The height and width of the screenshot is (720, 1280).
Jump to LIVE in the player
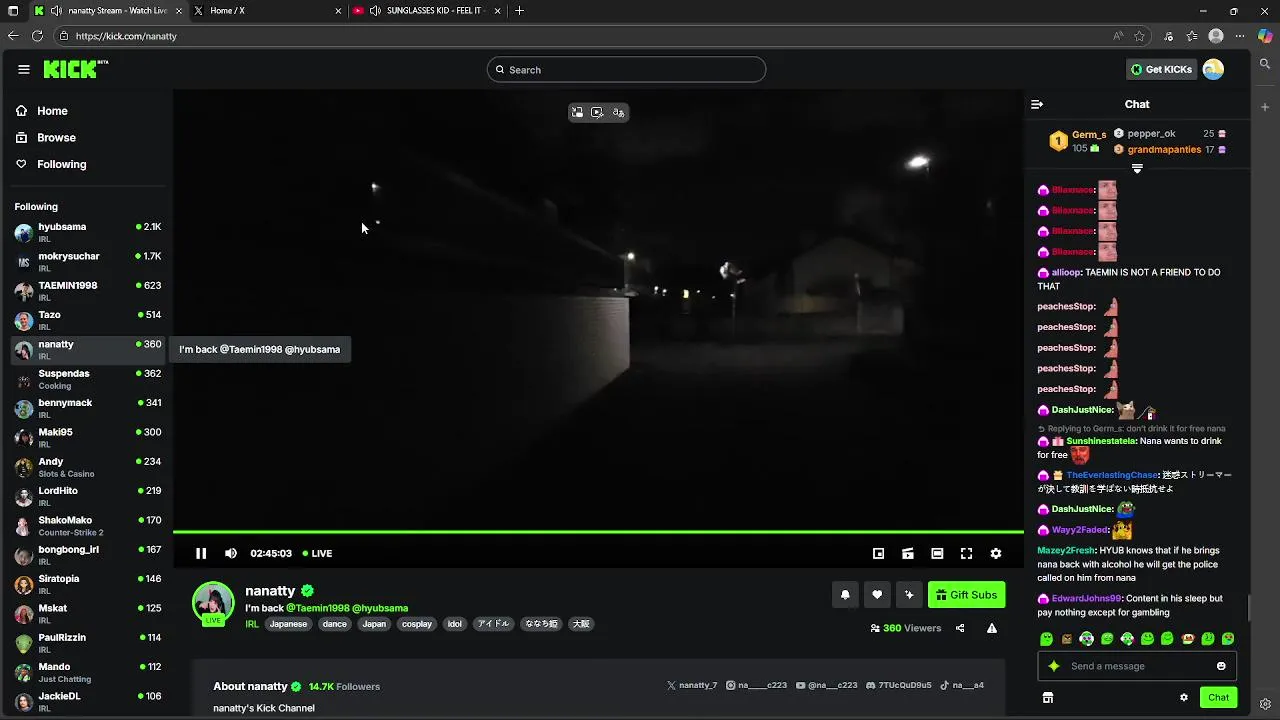click(317, 553)
